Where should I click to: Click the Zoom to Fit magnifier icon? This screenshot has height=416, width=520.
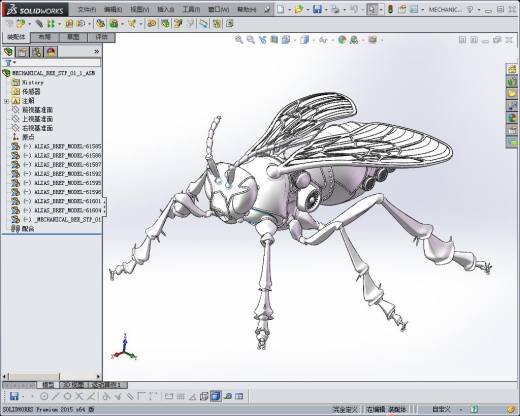pyautogui.click(x=239, y=40)
